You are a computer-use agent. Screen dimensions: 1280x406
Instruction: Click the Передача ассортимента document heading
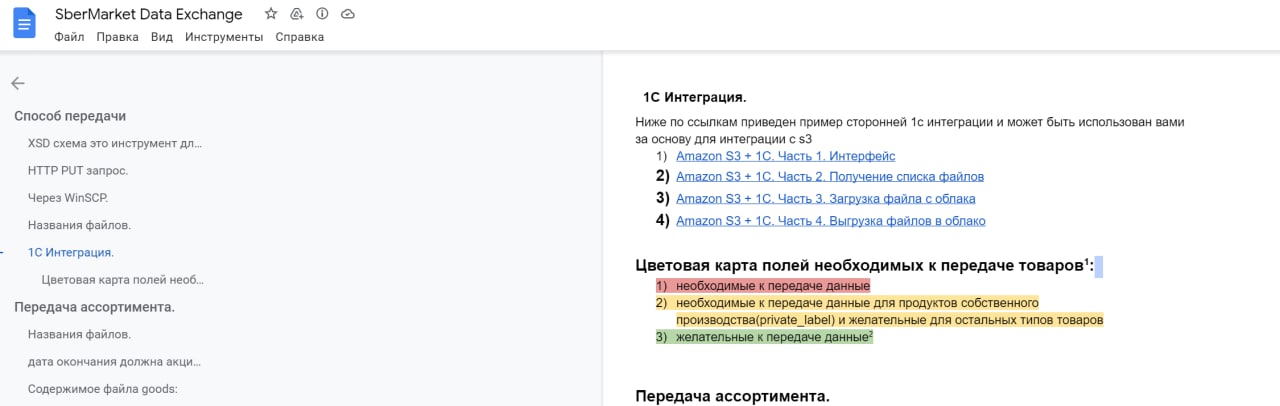pyautogui.click(x=732, y=396)
